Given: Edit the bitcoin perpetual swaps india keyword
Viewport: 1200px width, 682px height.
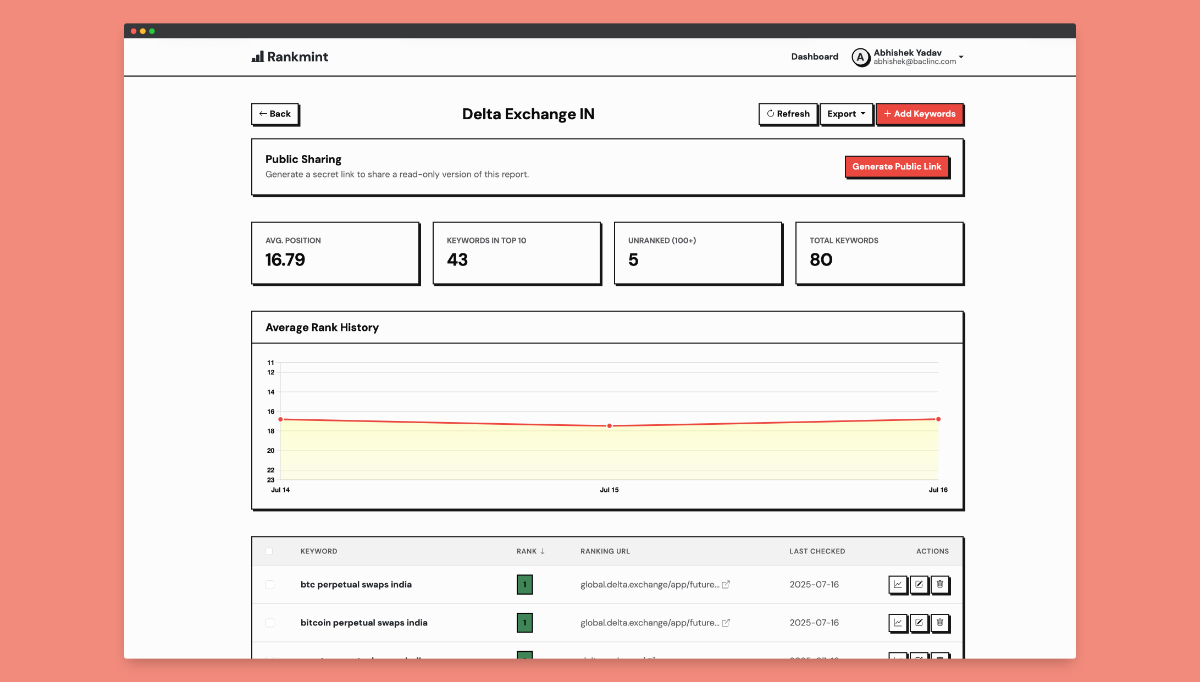Looking at the screenshot, I should click(919, 622).
